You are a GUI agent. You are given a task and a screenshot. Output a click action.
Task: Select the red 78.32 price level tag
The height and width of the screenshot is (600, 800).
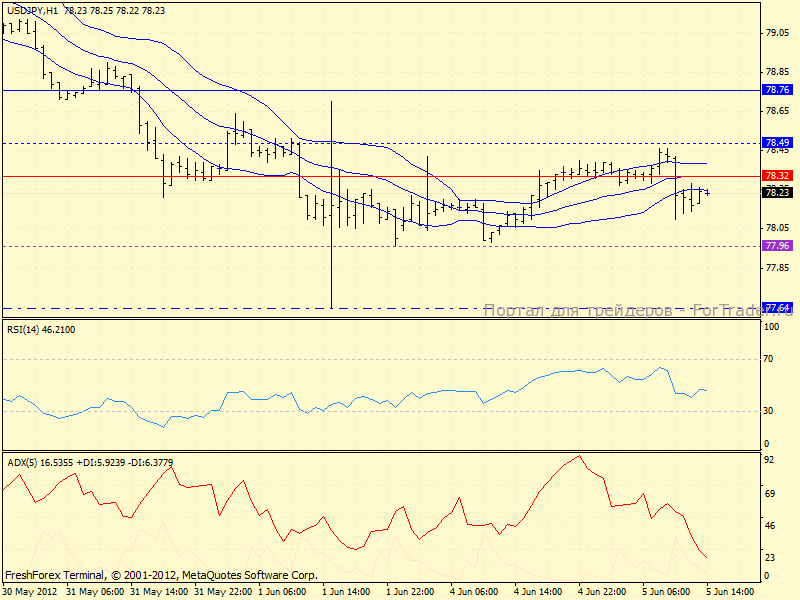point(777,176)
